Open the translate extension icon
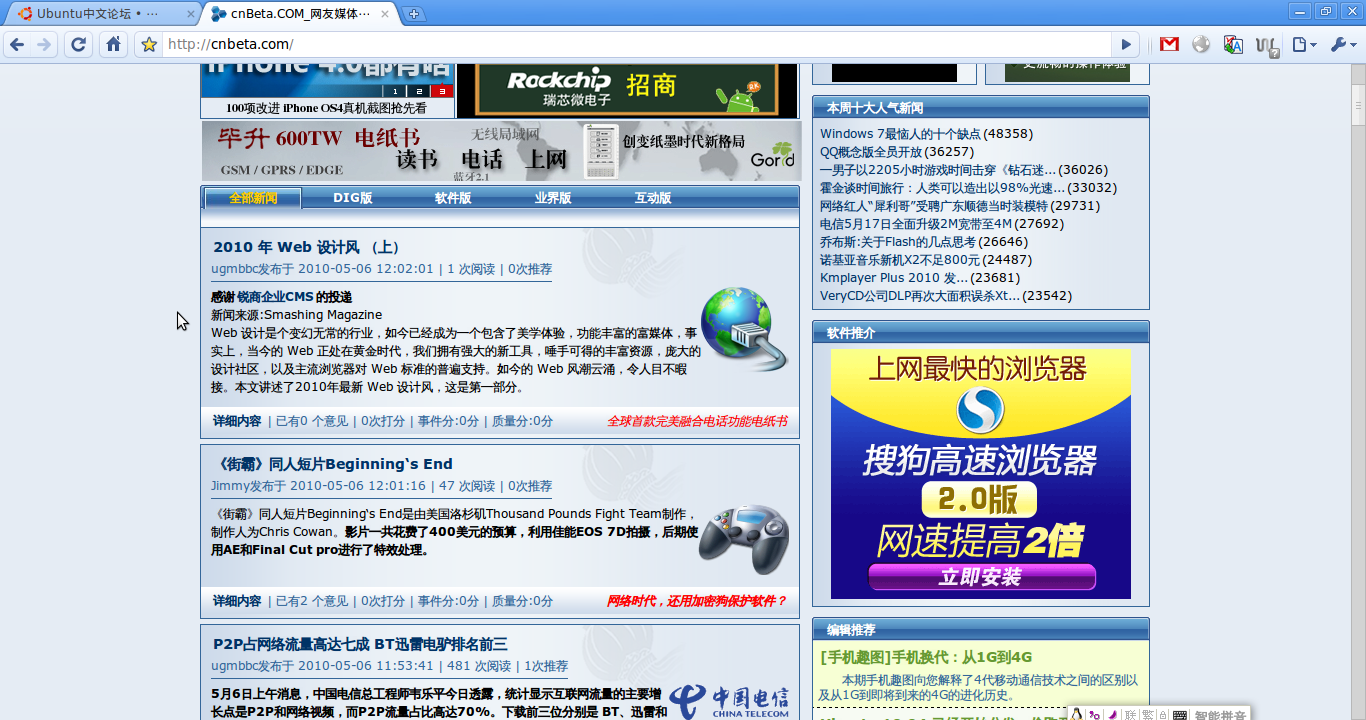 click(1233, 44)
